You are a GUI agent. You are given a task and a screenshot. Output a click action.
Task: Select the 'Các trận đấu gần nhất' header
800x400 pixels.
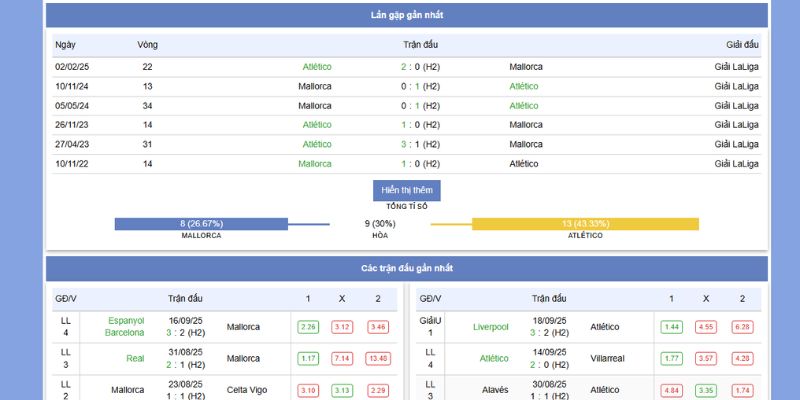tap(406, 268)
